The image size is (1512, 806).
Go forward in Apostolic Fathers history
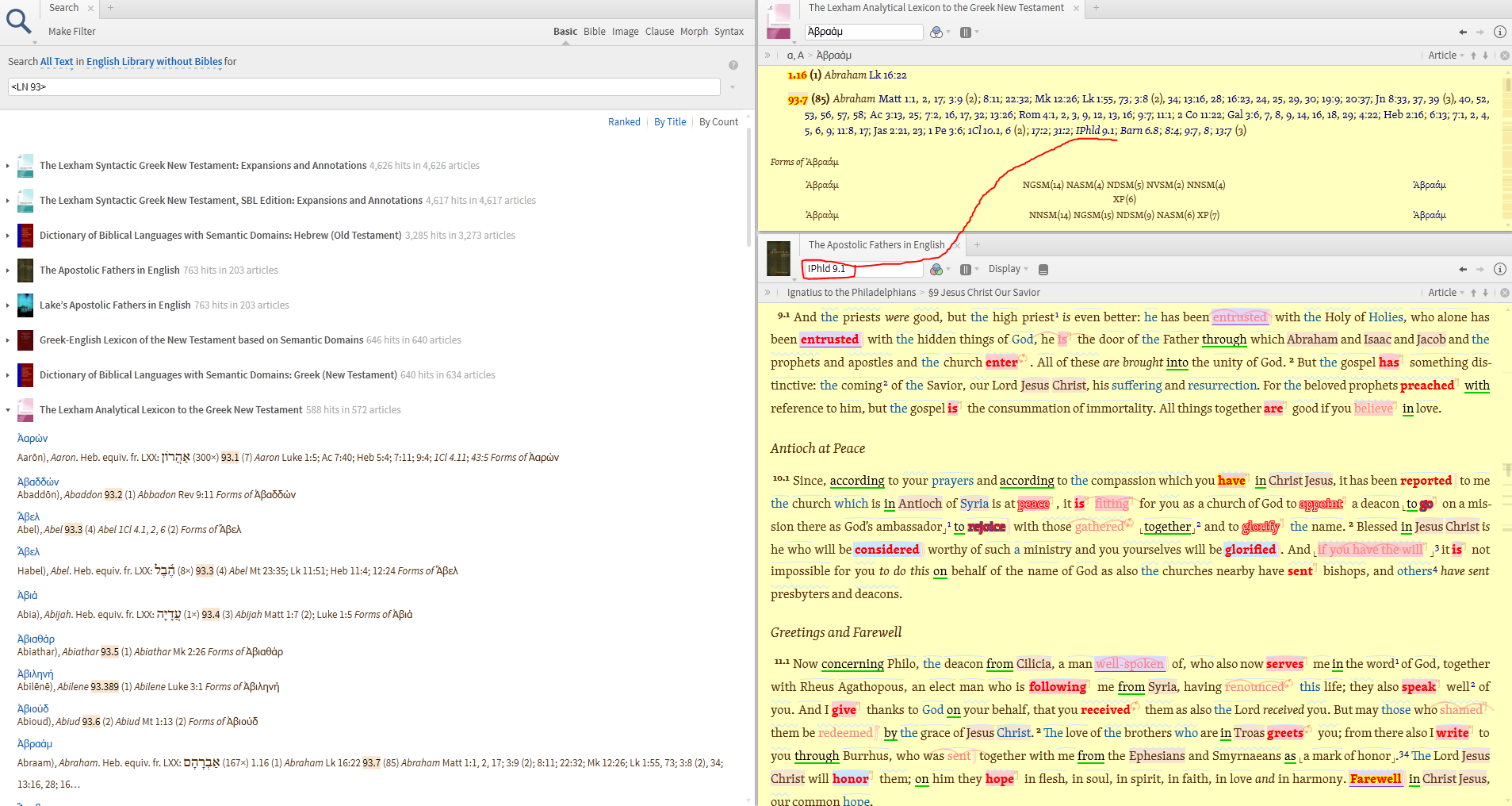tap(1479, 270)
